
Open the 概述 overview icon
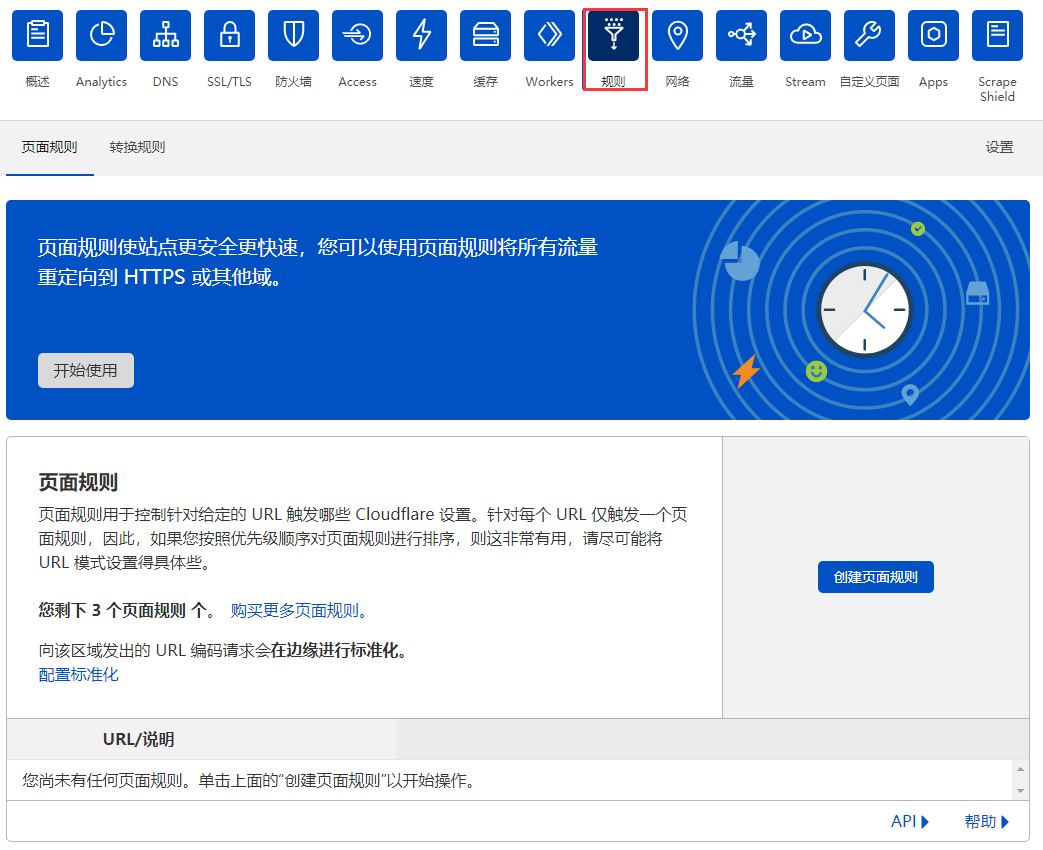(x=37, y=35)
